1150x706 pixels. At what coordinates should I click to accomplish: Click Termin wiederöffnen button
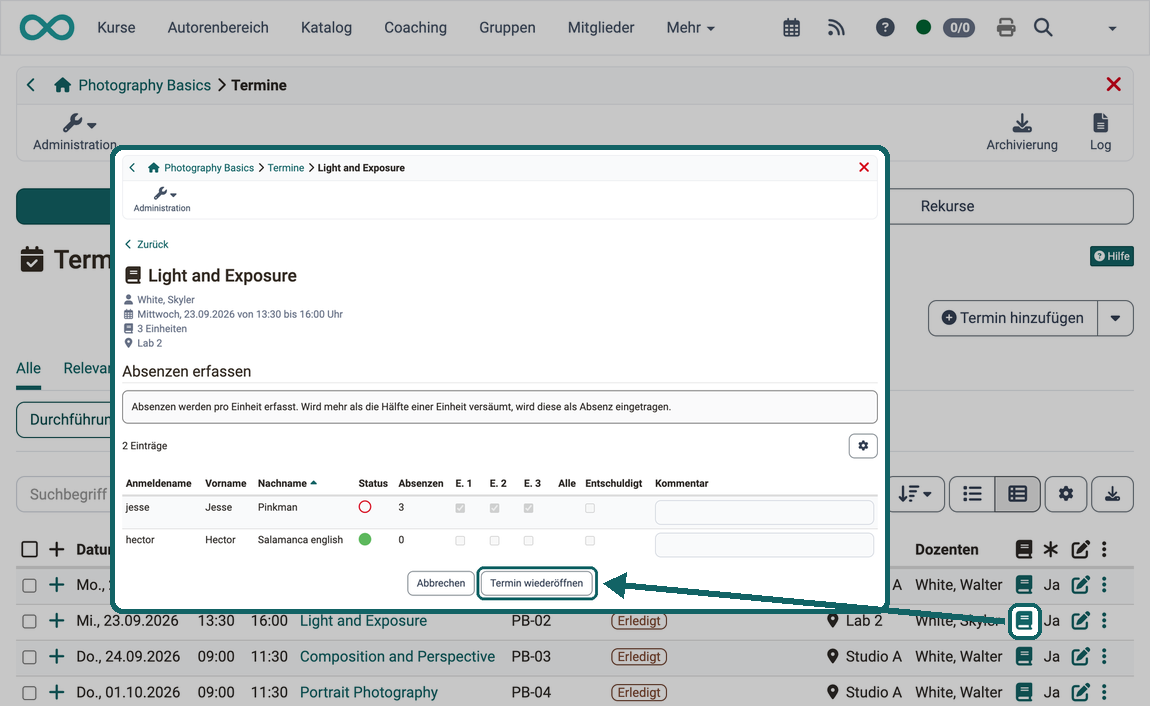coord(537,584)
